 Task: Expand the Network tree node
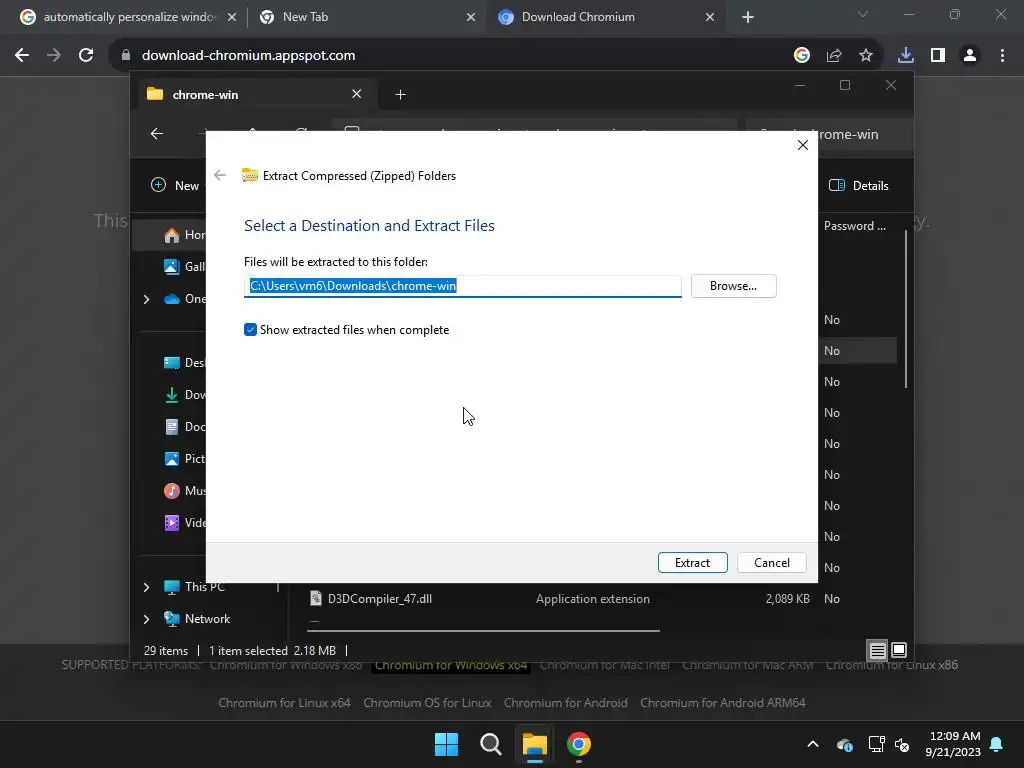tap(146, 619)
